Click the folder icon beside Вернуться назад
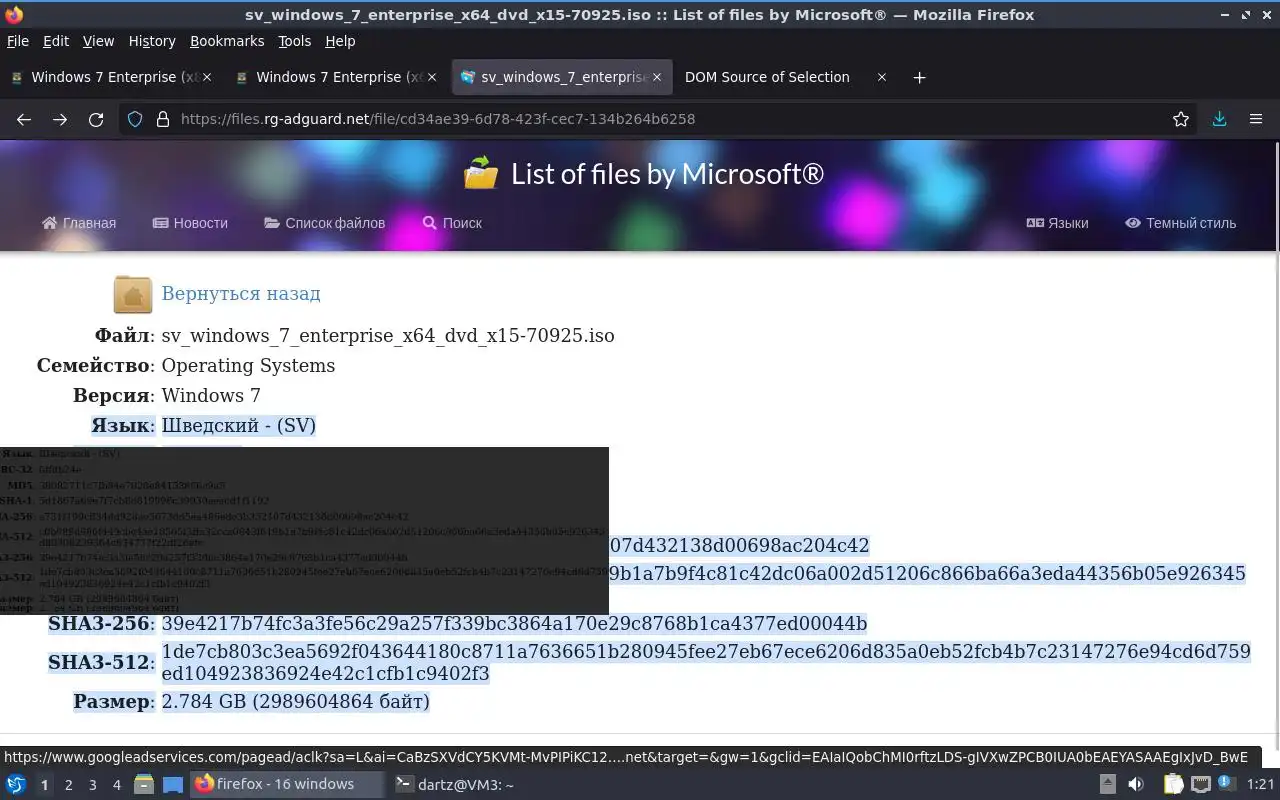 point(132,294)
